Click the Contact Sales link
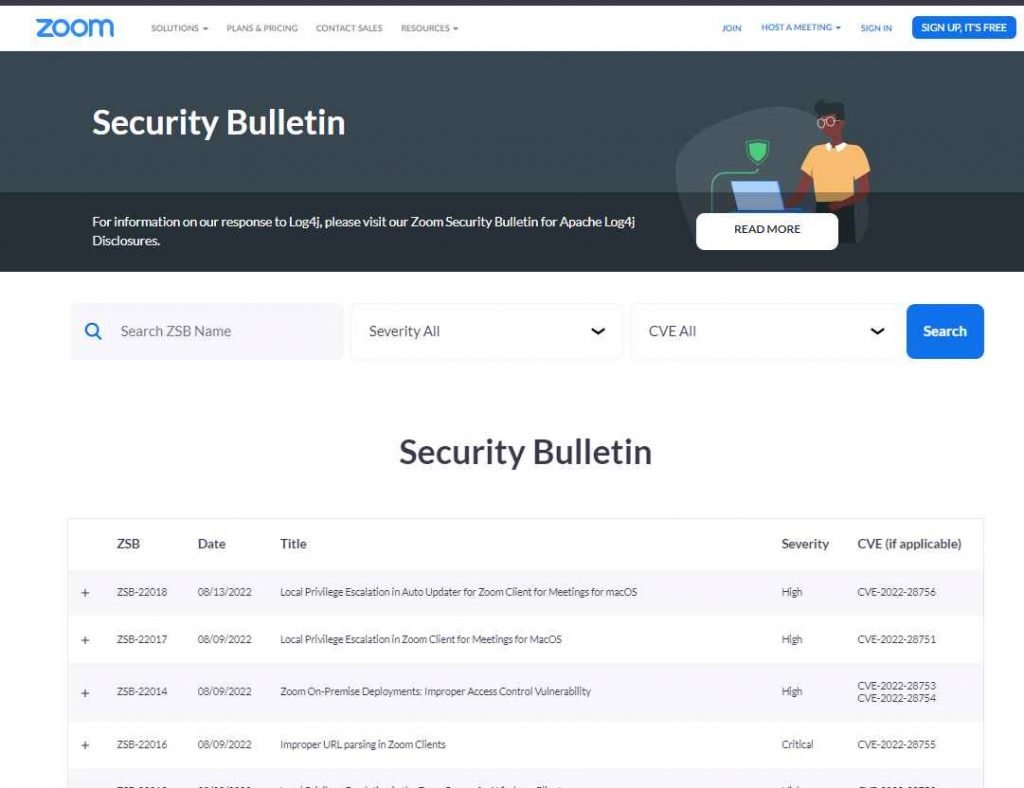The height and width of the screenshot is (788, 1024). pos(349,28)
